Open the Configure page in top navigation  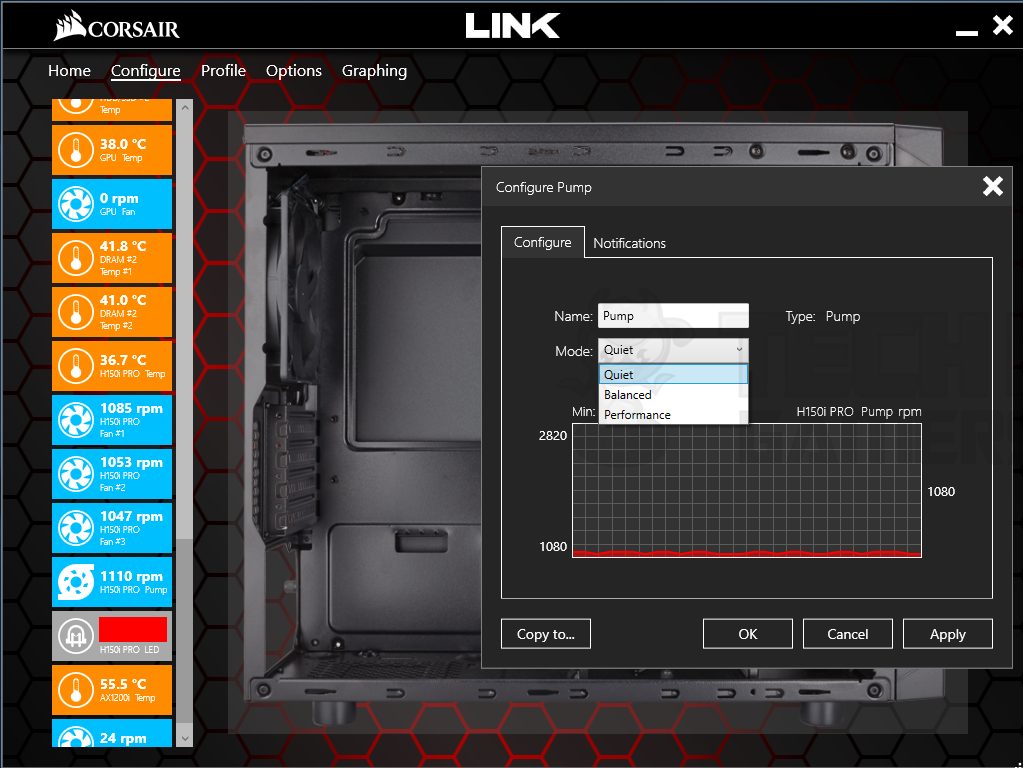click(x=145, y=70)
